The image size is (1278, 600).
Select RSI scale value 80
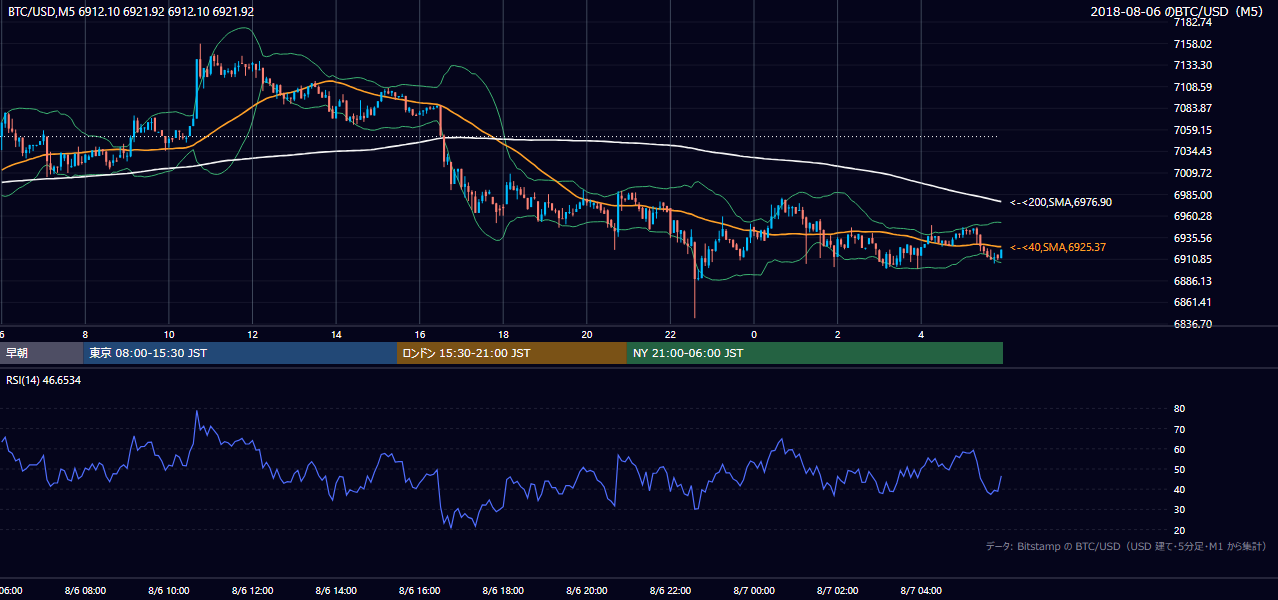tap(1180, 409)
